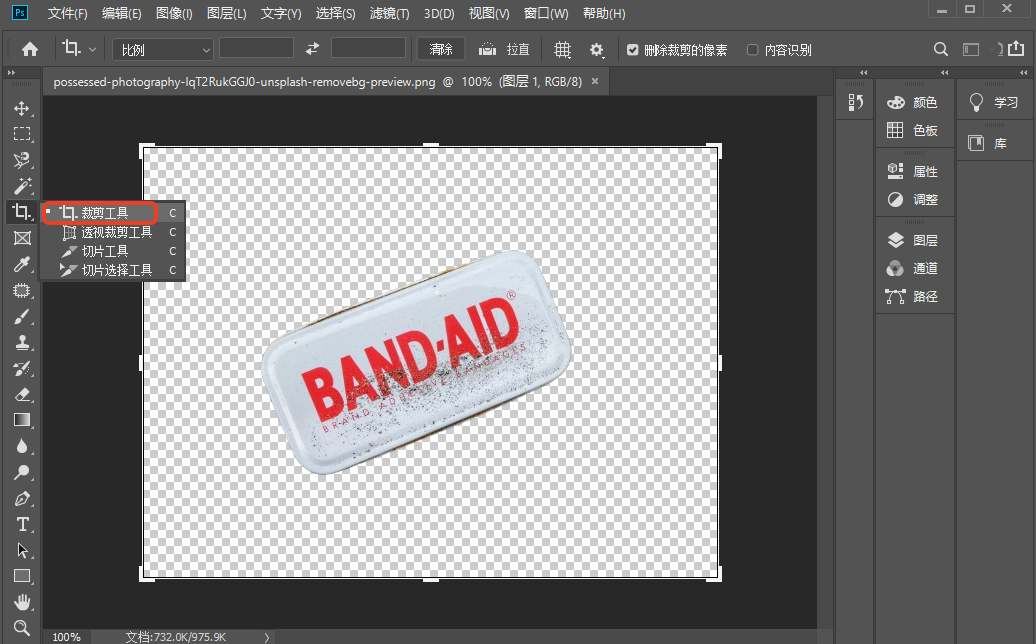Select the Blur tool
This screenshot has height=644, width=1036.
pos(22,447)
